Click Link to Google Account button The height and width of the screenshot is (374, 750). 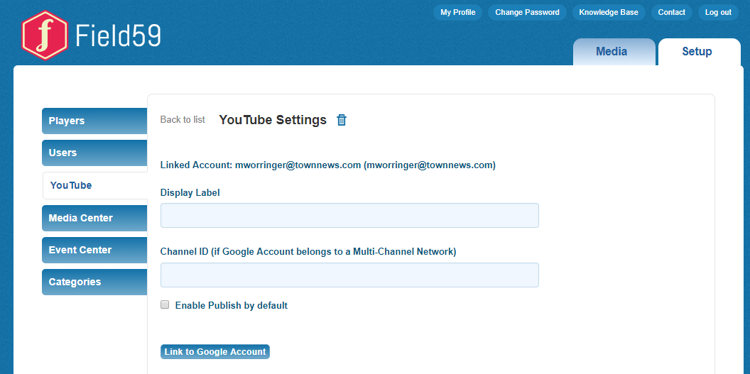click(x=215, y=352)
